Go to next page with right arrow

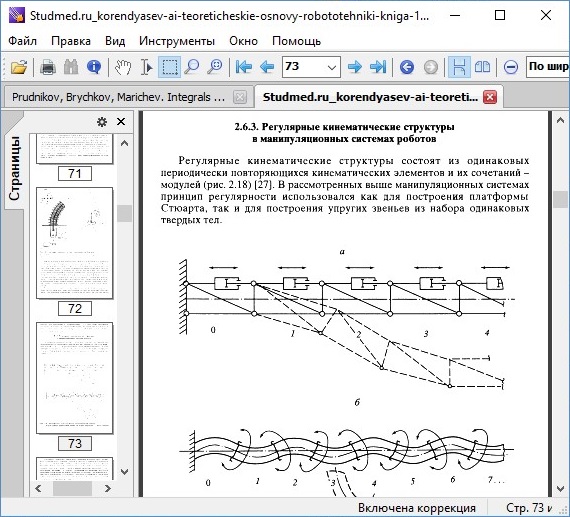[x=354, y=67]
